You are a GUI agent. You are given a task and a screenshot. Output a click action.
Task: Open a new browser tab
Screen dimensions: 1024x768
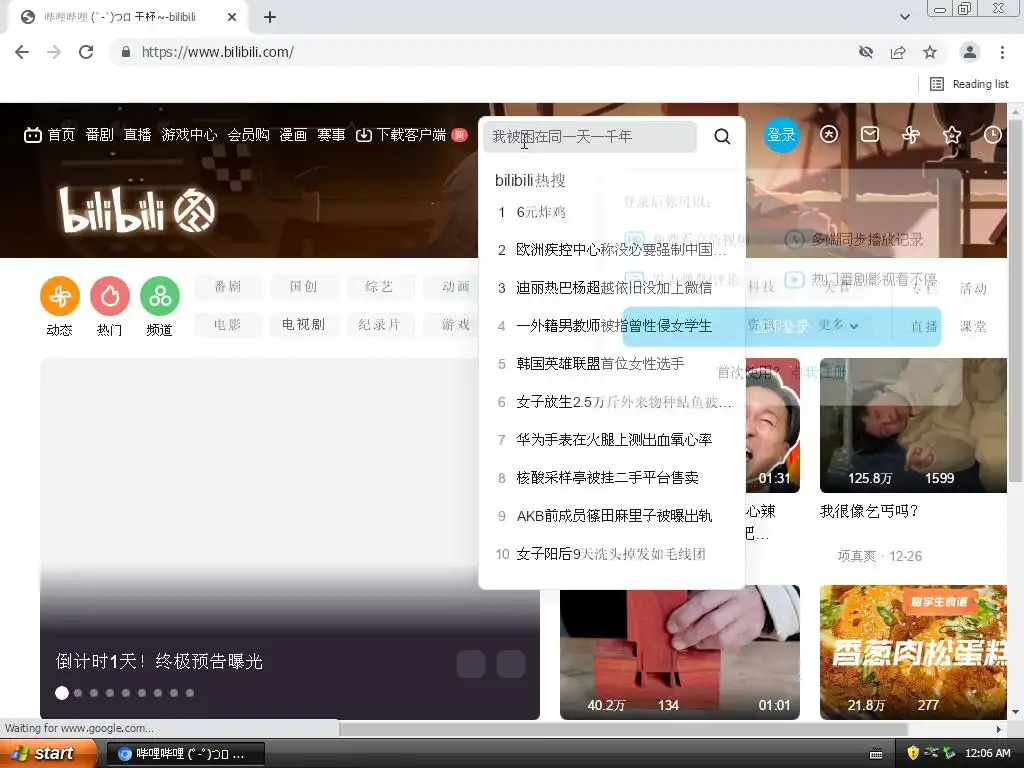click(x=270, y=18)
